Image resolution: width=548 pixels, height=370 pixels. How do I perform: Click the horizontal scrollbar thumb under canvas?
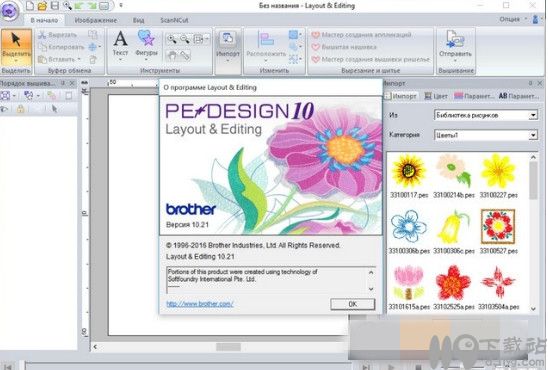coord(228,347)
